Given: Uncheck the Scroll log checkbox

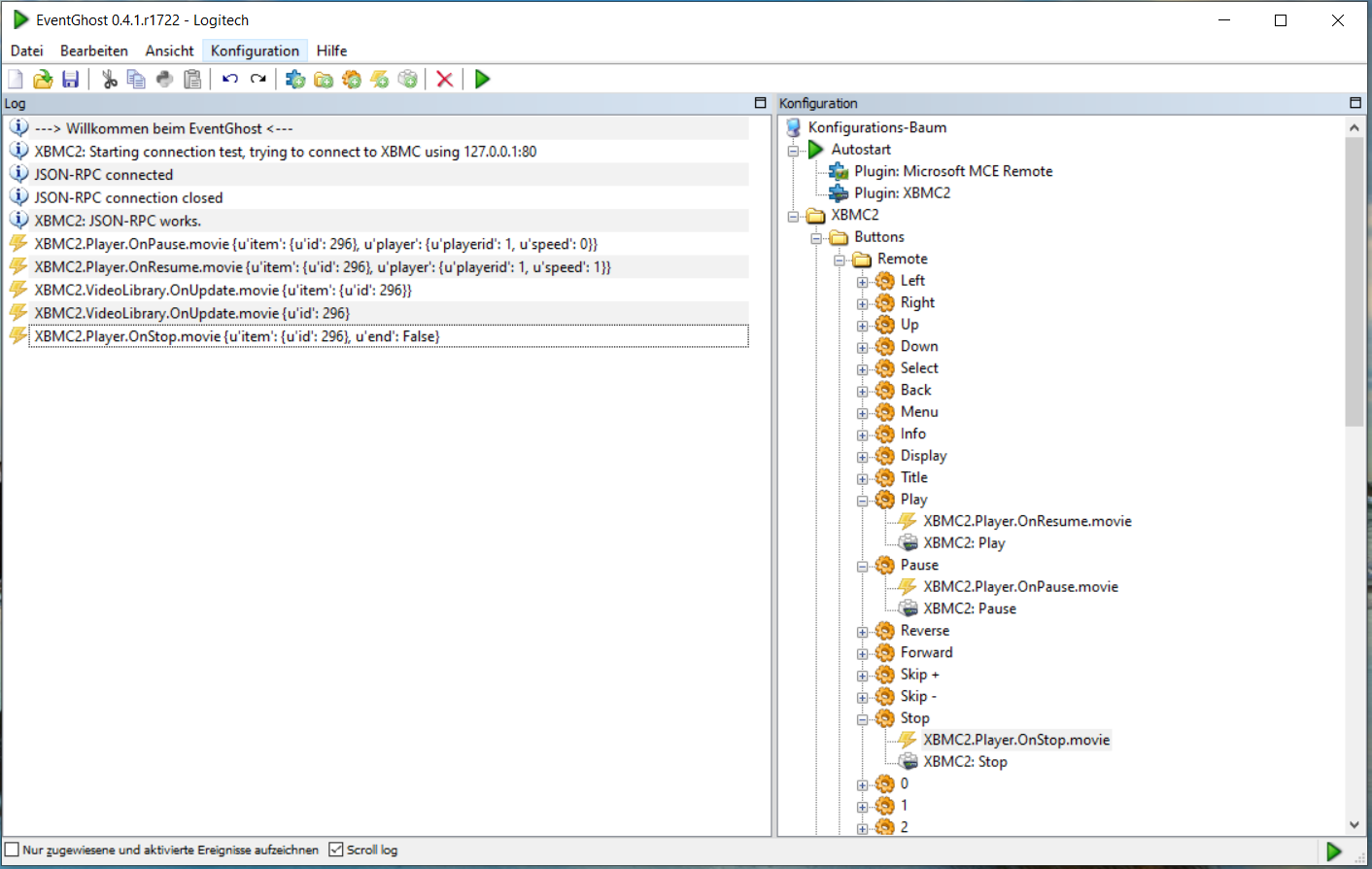Looking at the screenshot, I should pos(336,850).
